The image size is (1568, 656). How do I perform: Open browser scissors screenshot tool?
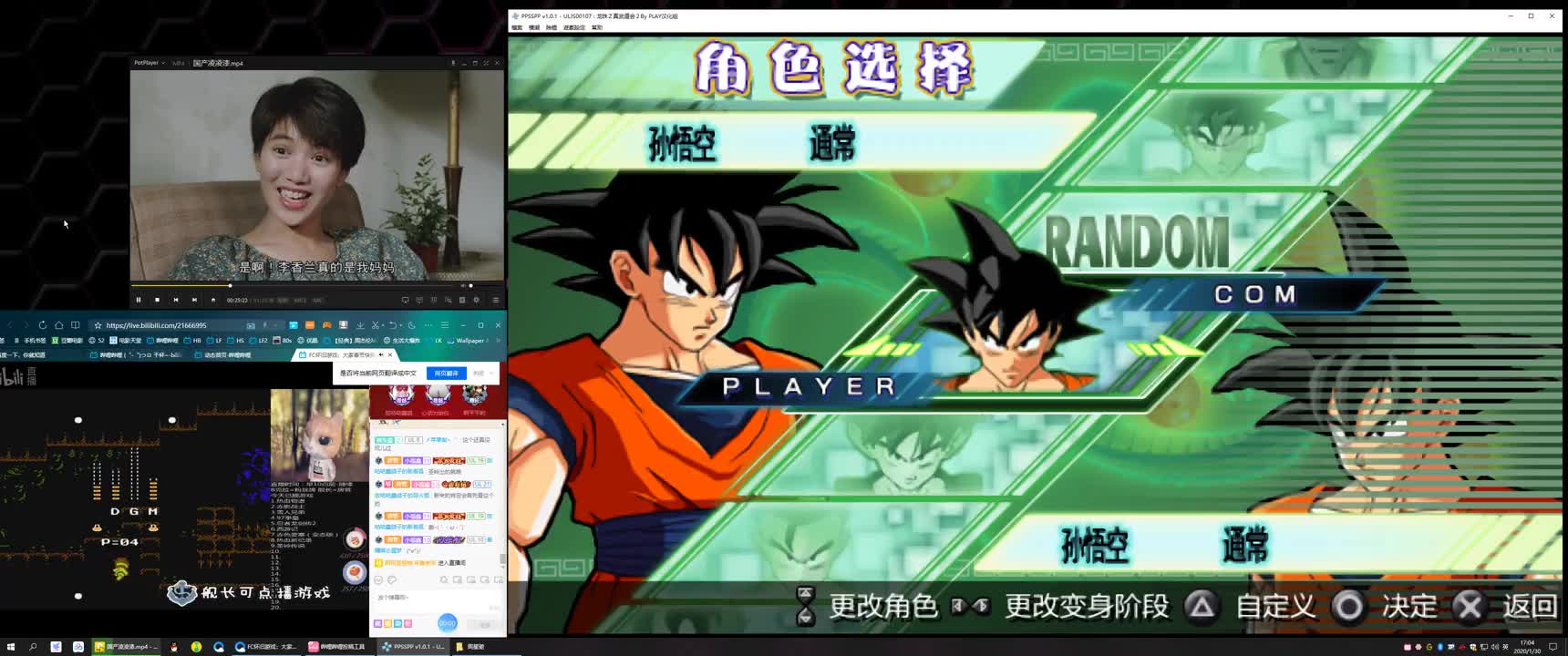(x=375, y=325)
